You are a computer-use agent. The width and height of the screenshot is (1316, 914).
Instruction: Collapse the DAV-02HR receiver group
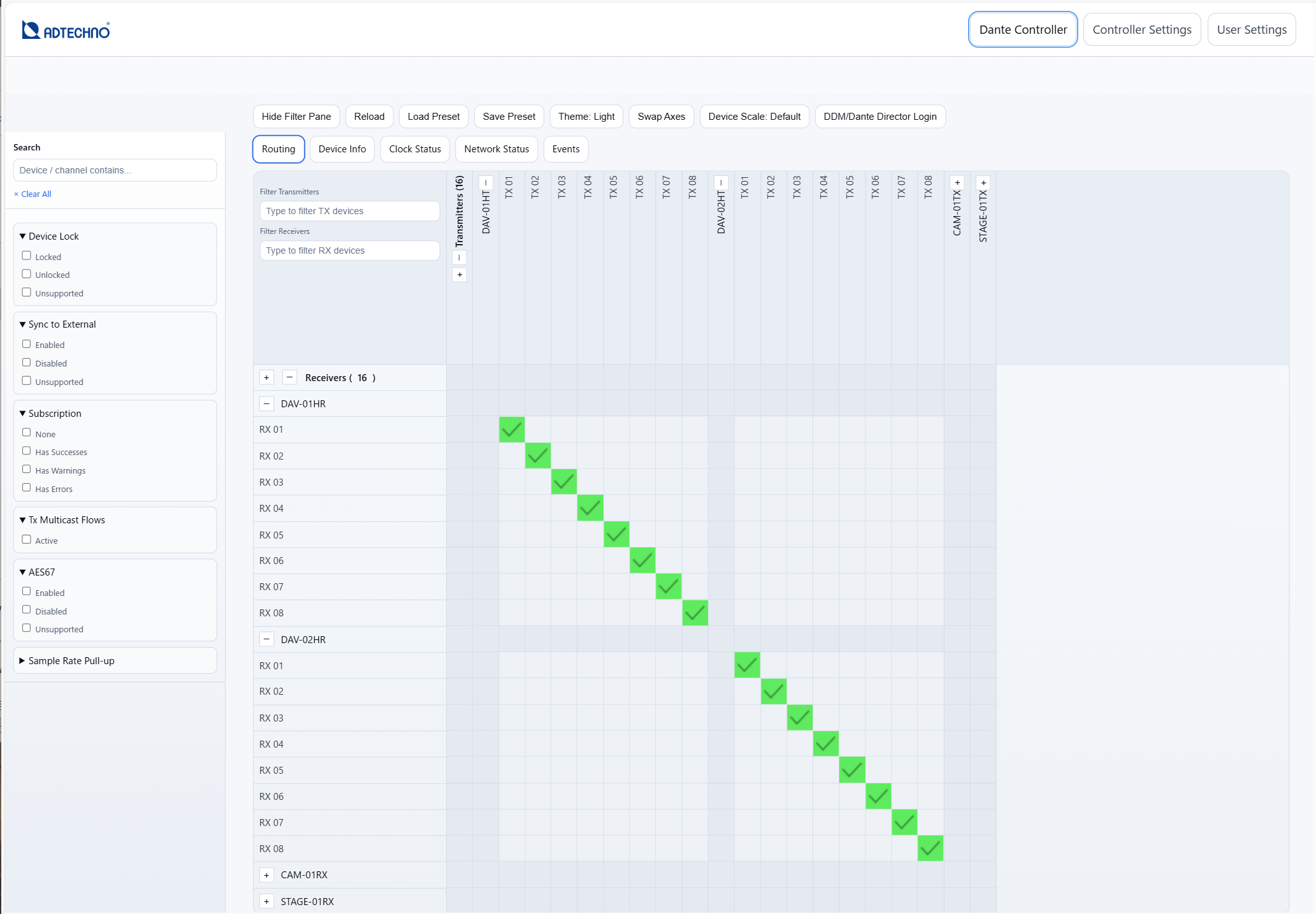click(266, 639)
